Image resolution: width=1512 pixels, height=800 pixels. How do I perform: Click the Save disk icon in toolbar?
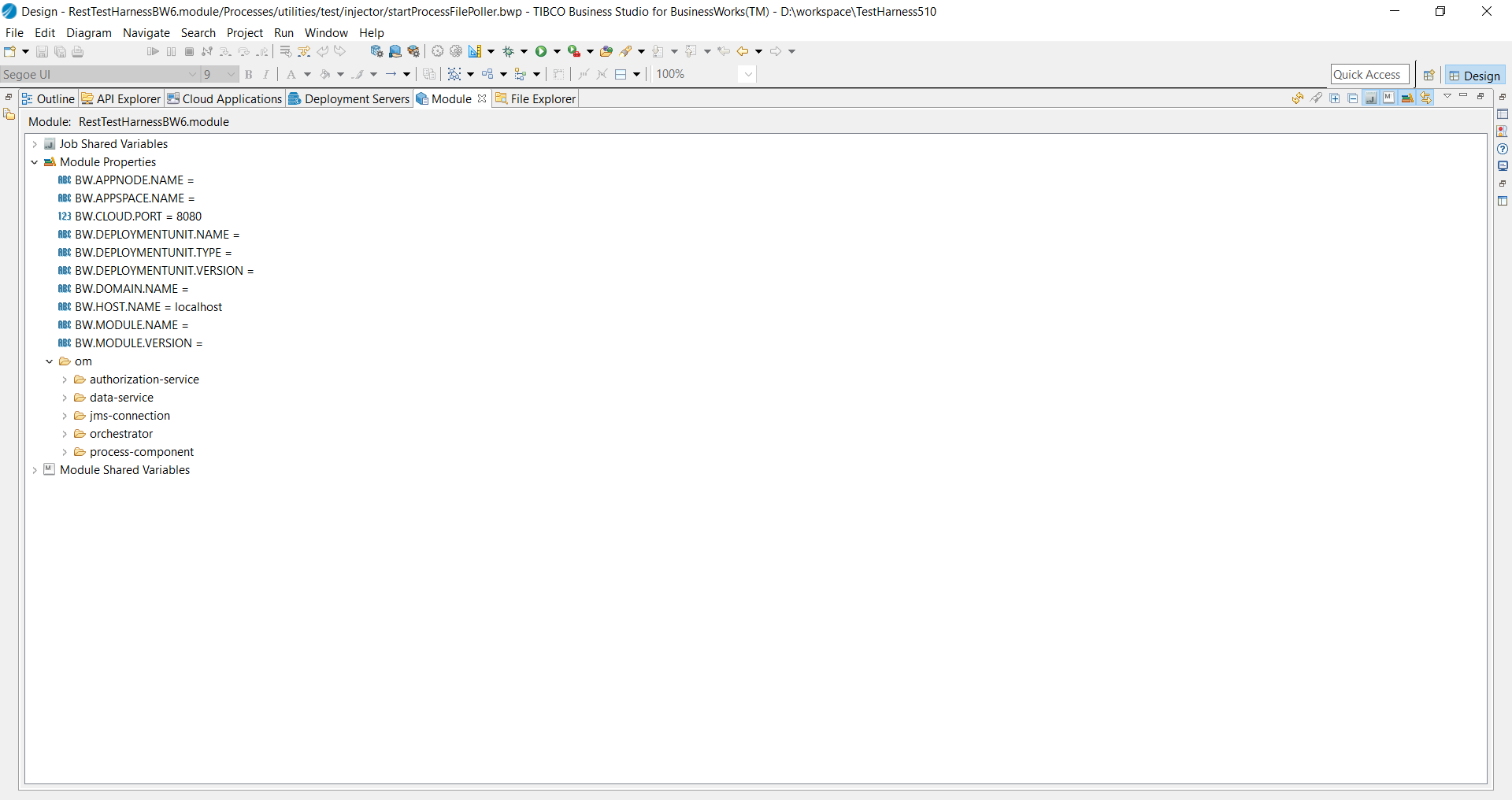pos(42,52)
